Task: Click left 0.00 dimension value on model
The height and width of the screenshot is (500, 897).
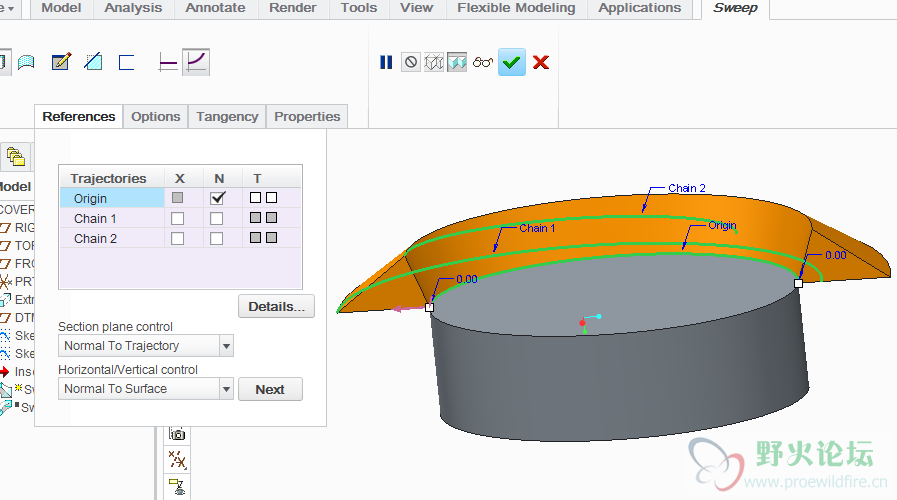Action: click(467, 279)
